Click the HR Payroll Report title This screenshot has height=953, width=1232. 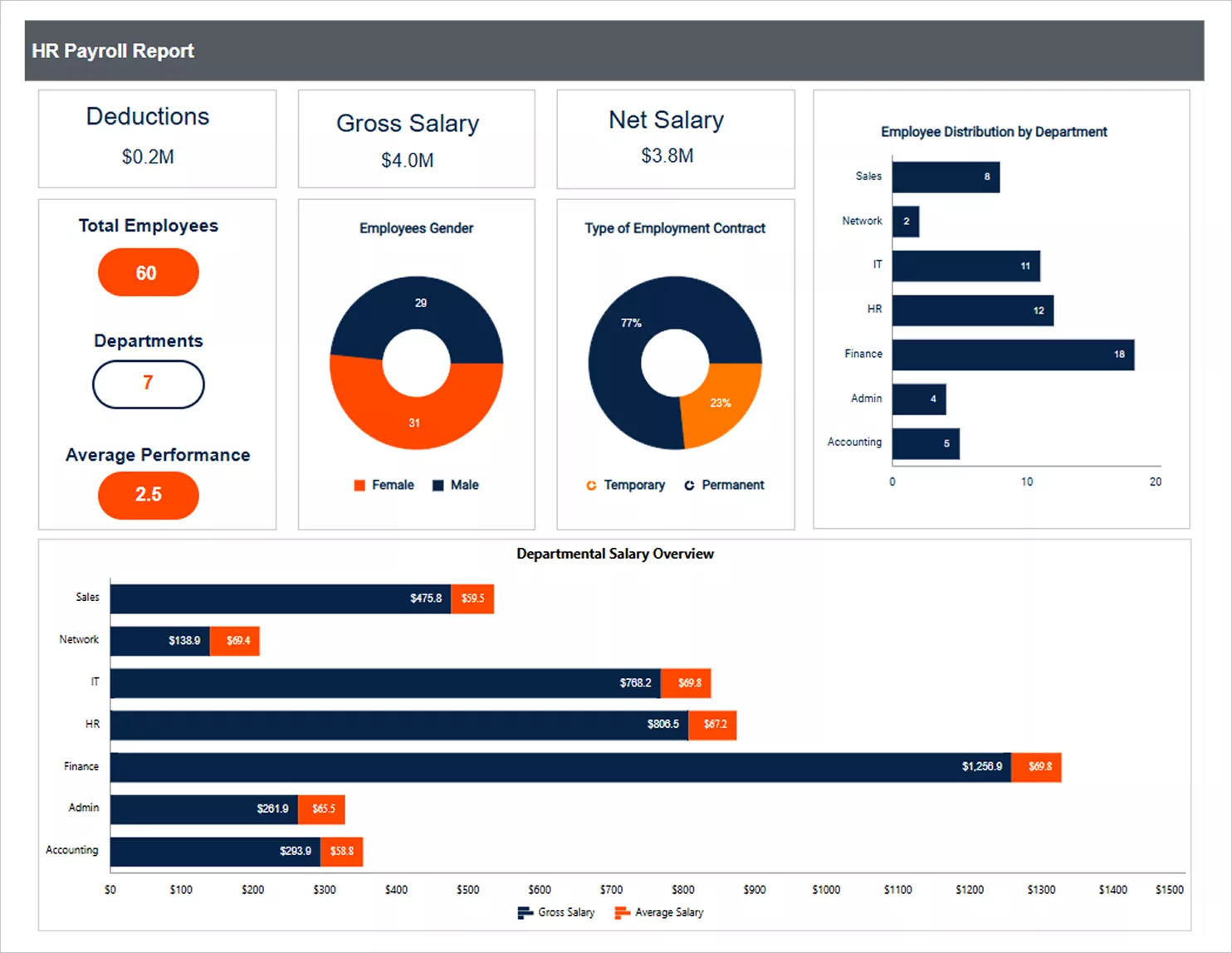pyautogui.click(x=113, y=51)
